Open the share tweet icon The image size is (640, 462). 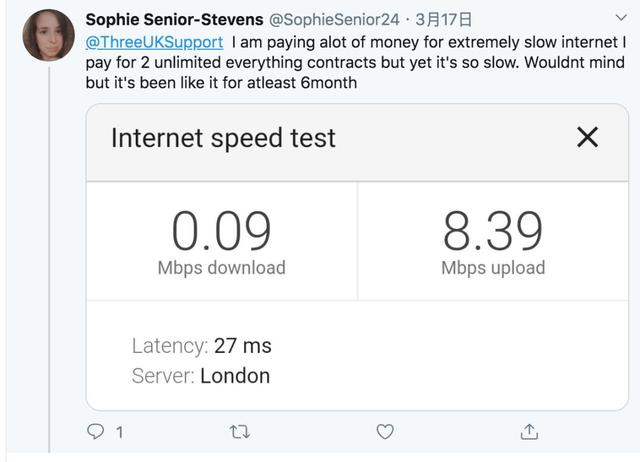529,432
